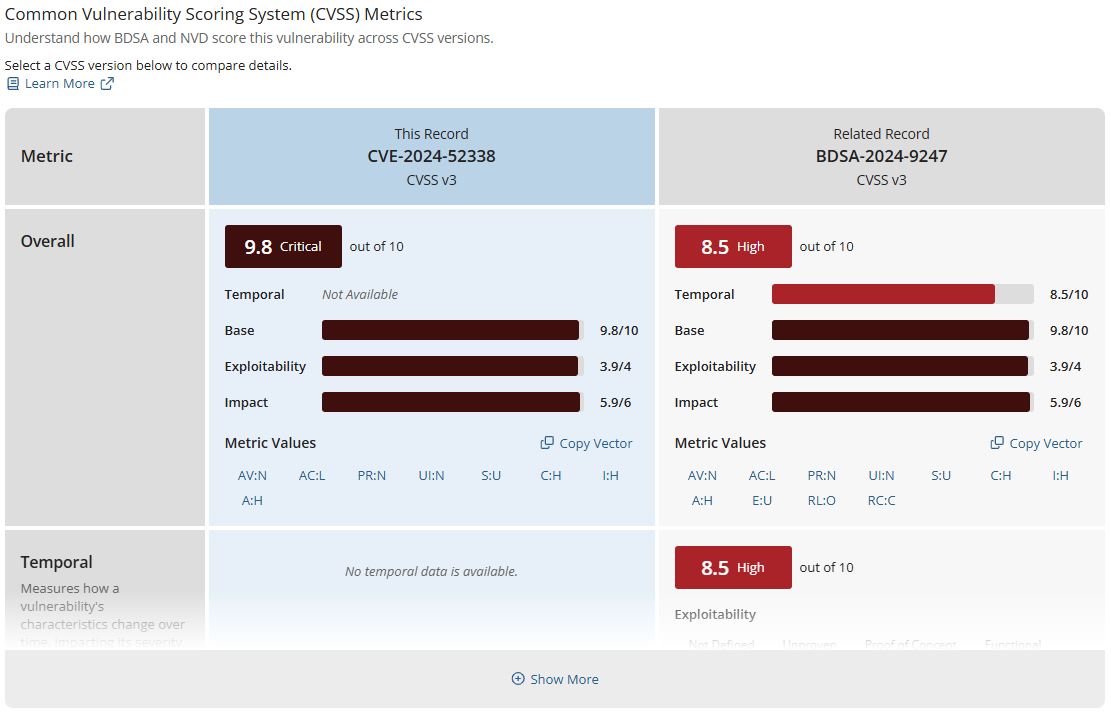Click the RC:C metric value
The width and height of the screenshot is (1111, 712).
[881, 500]
